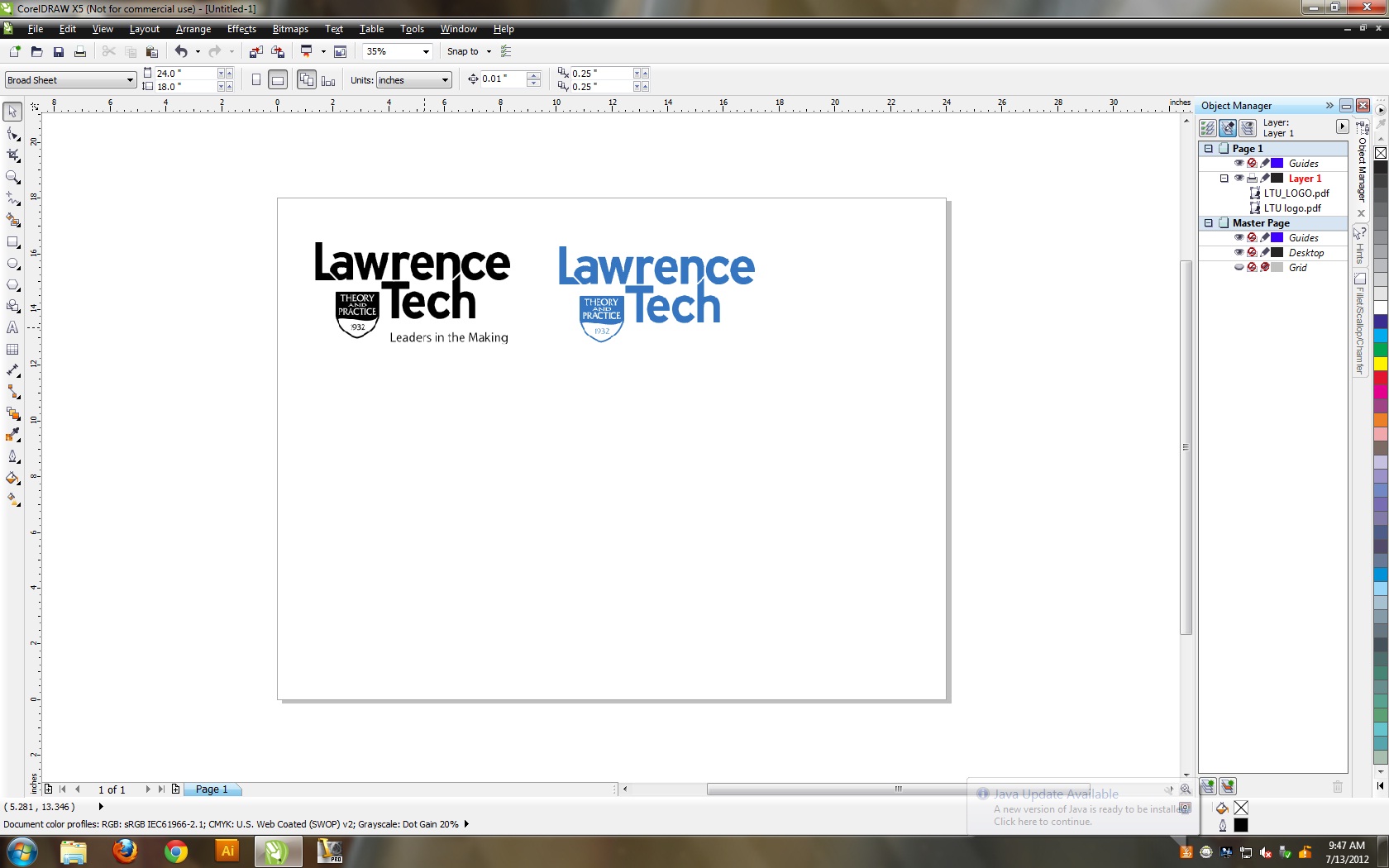The height and width of the screenshot is (868, 1389).
Task: Click the Open file icon
Action: pyautogui.click(x=36, y=51)
